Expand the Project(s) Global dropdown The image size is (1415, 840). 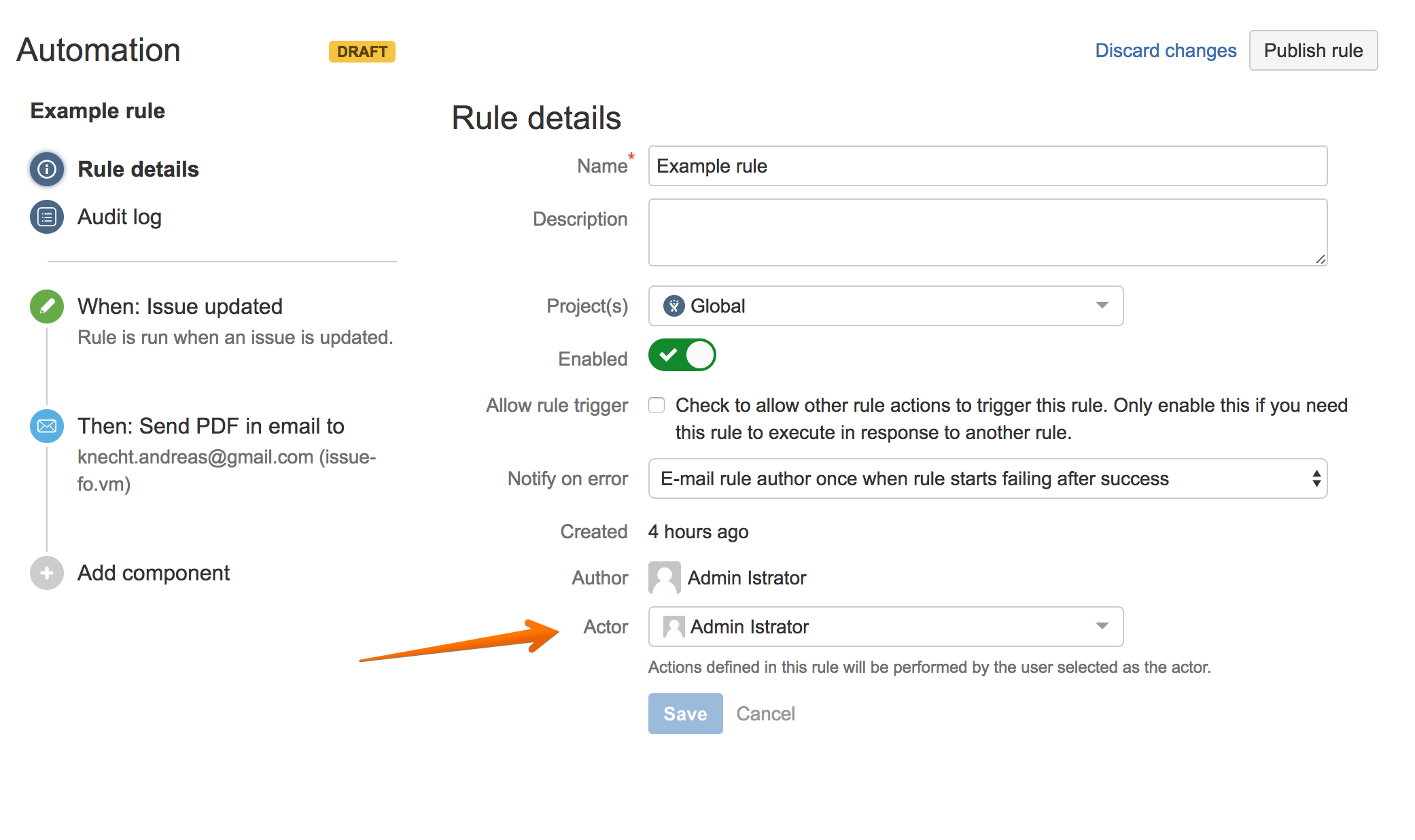tap(1102, 306)
